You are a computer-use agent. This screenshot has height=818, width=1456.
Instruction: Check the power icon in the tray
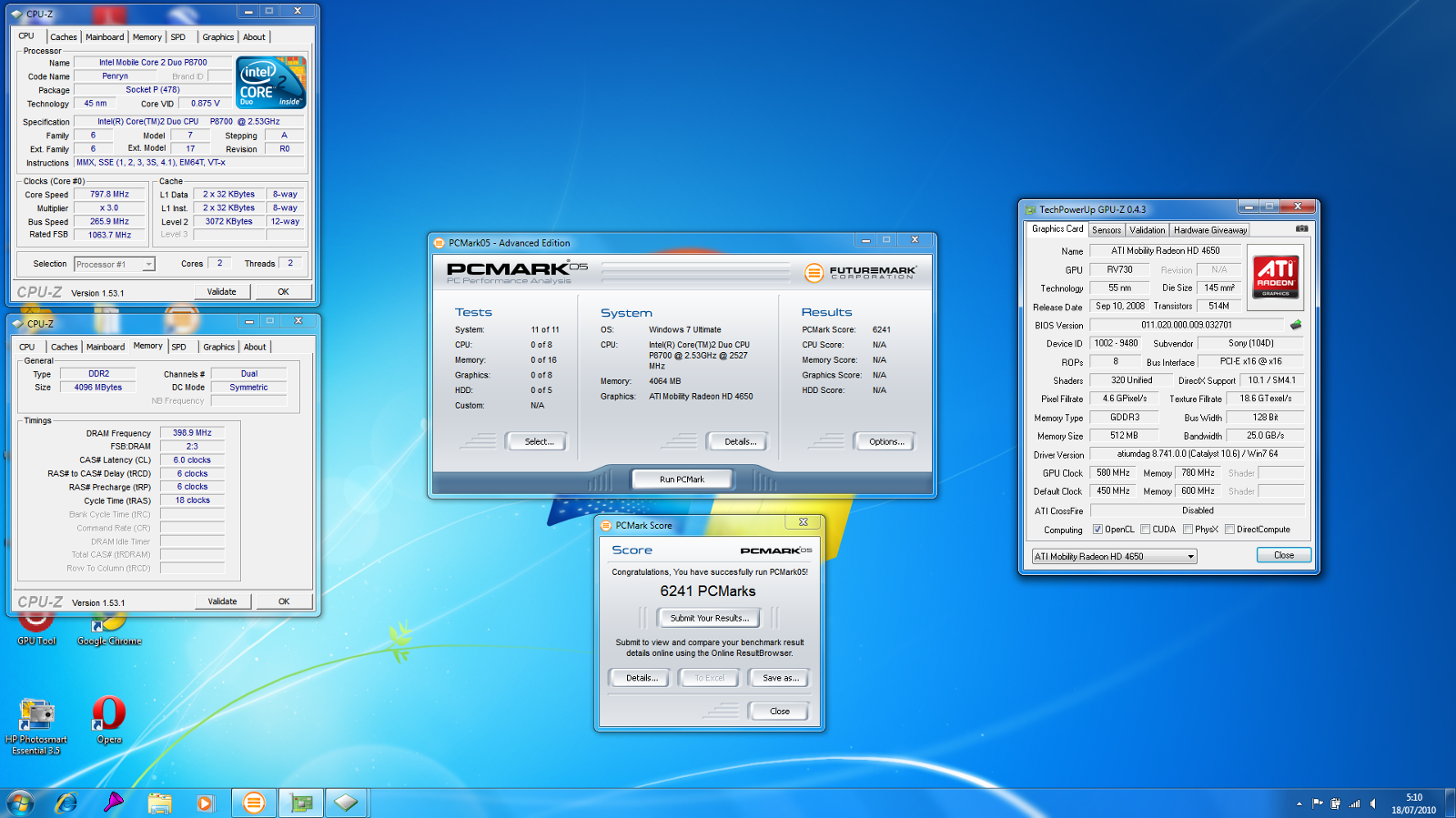(1335, 803)
